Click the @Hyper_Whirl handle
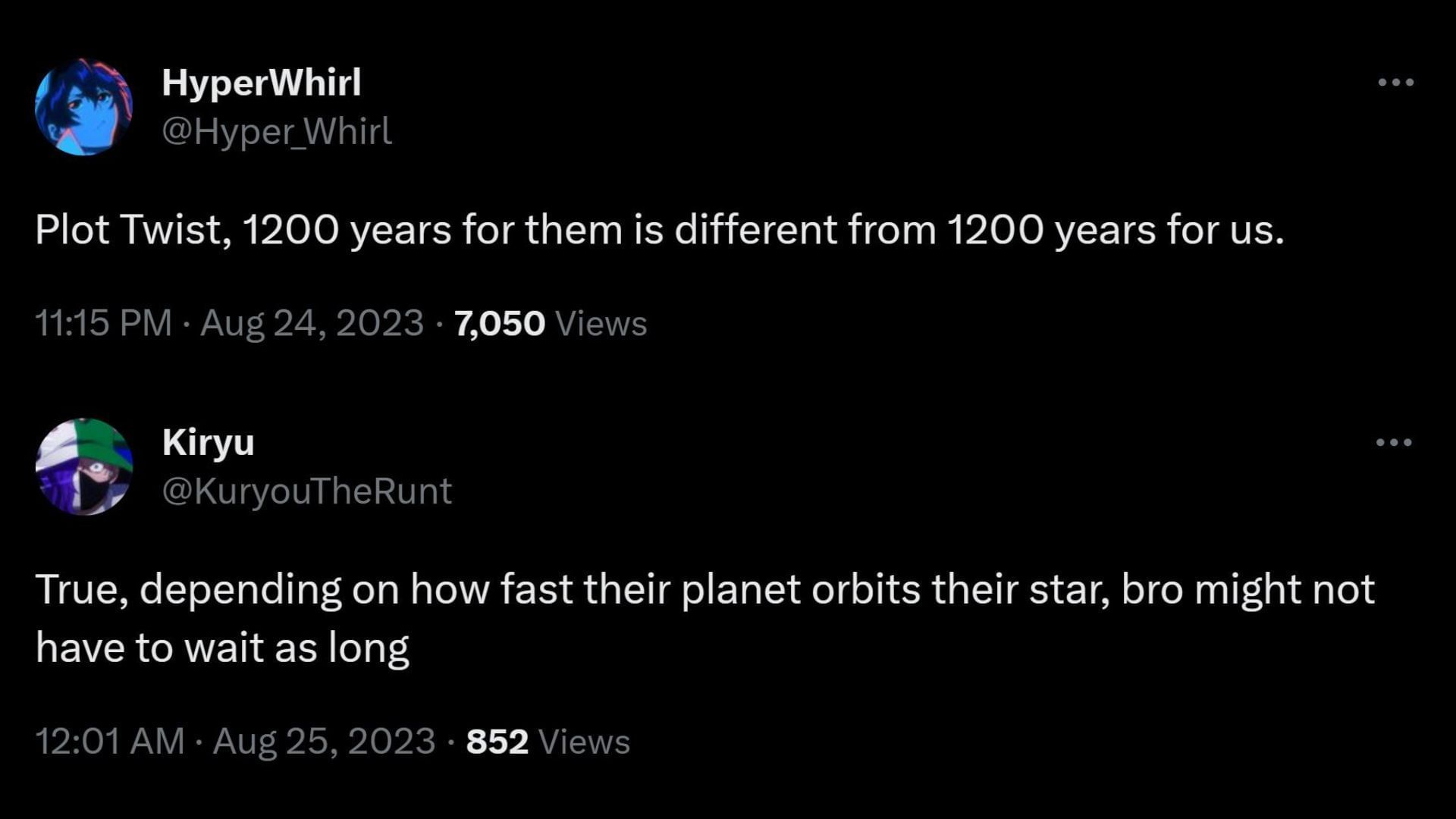Screen dimensions: 1456x819 coord(277,132)
